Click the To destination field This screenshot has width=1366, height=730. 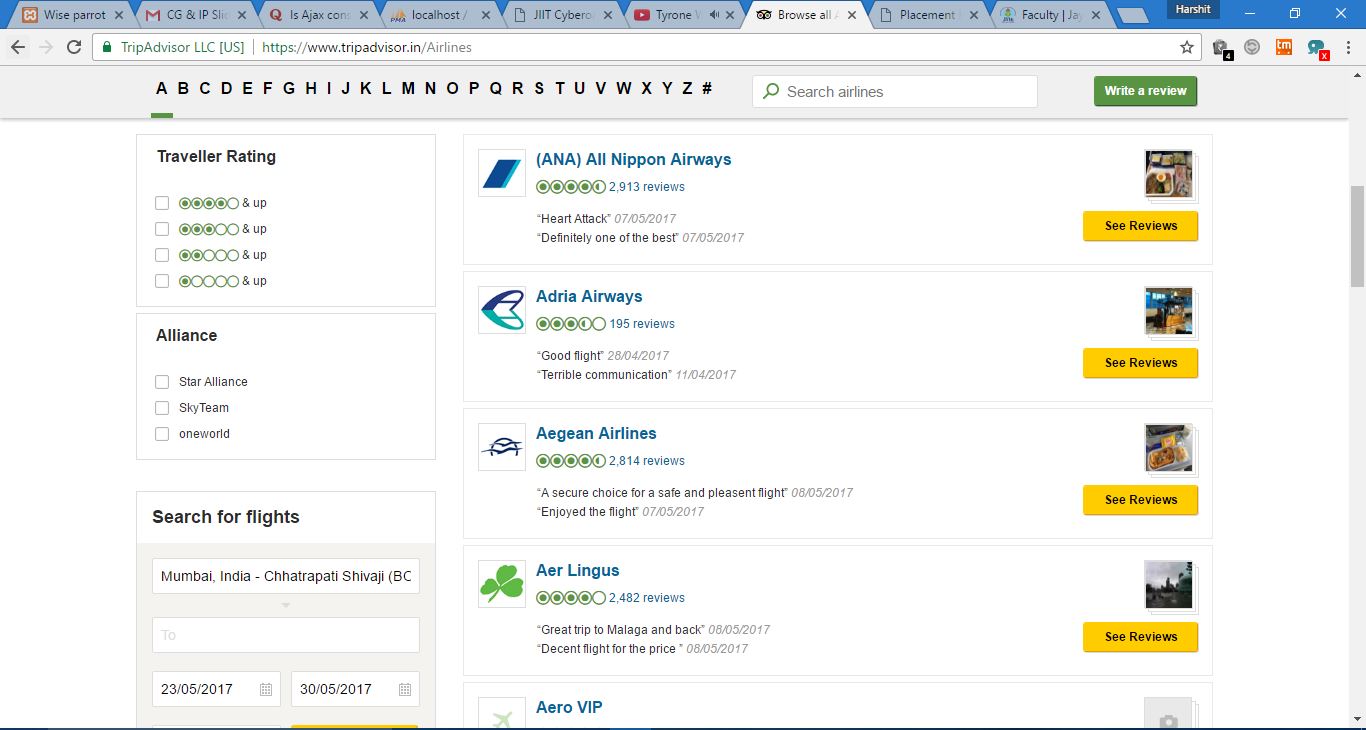point(286,635)
